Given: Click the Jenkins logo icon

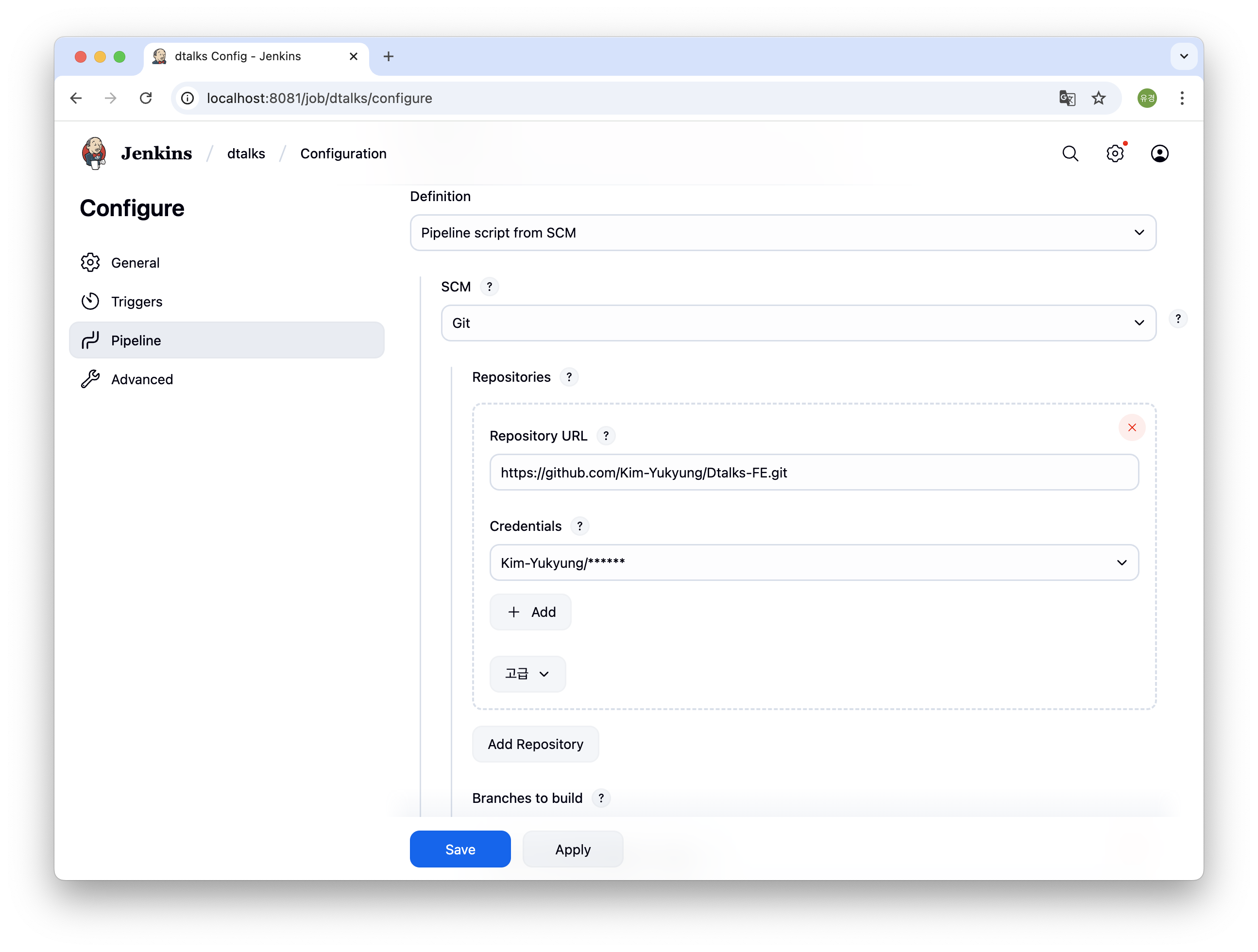Looking at the screenshot, I should click(x=94, y=153).
